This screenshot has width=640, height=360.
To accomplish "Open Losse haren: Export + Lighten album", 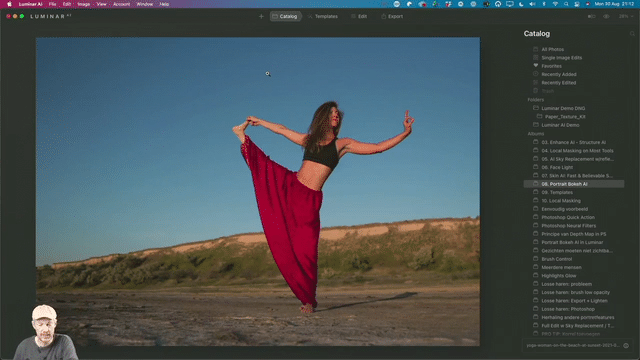I will [574, 301].
